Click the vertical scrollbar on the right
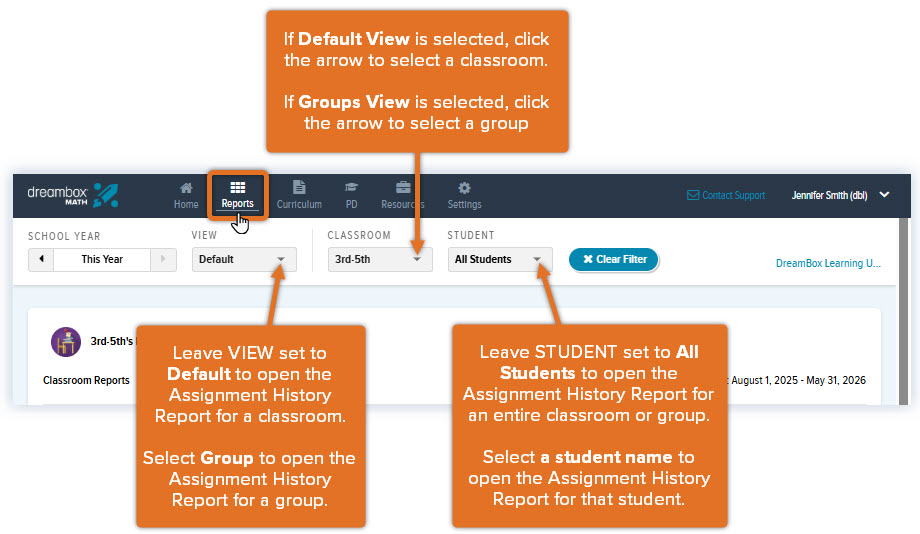 click(x=904, y=311)
